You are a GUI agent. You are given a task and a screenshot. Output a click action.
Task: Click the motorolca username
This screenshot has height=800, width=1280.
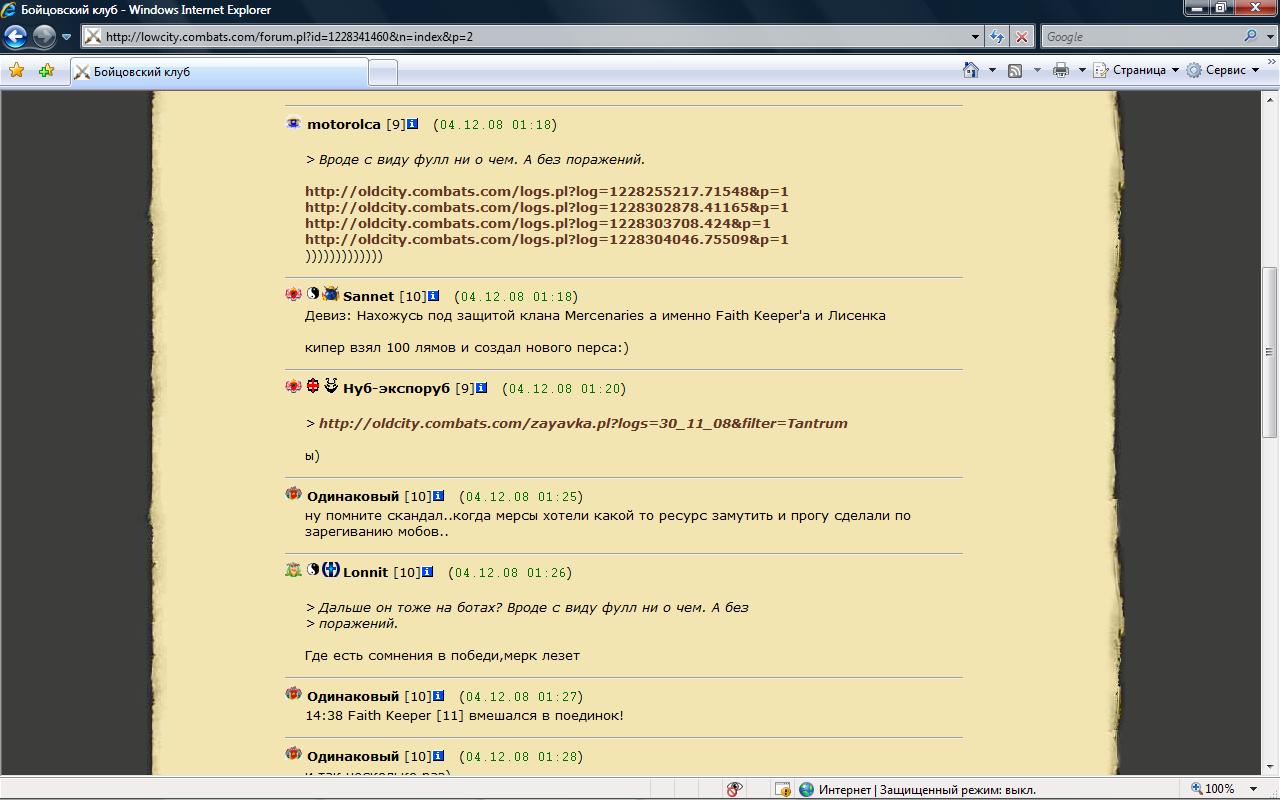(x=344, y=124)
